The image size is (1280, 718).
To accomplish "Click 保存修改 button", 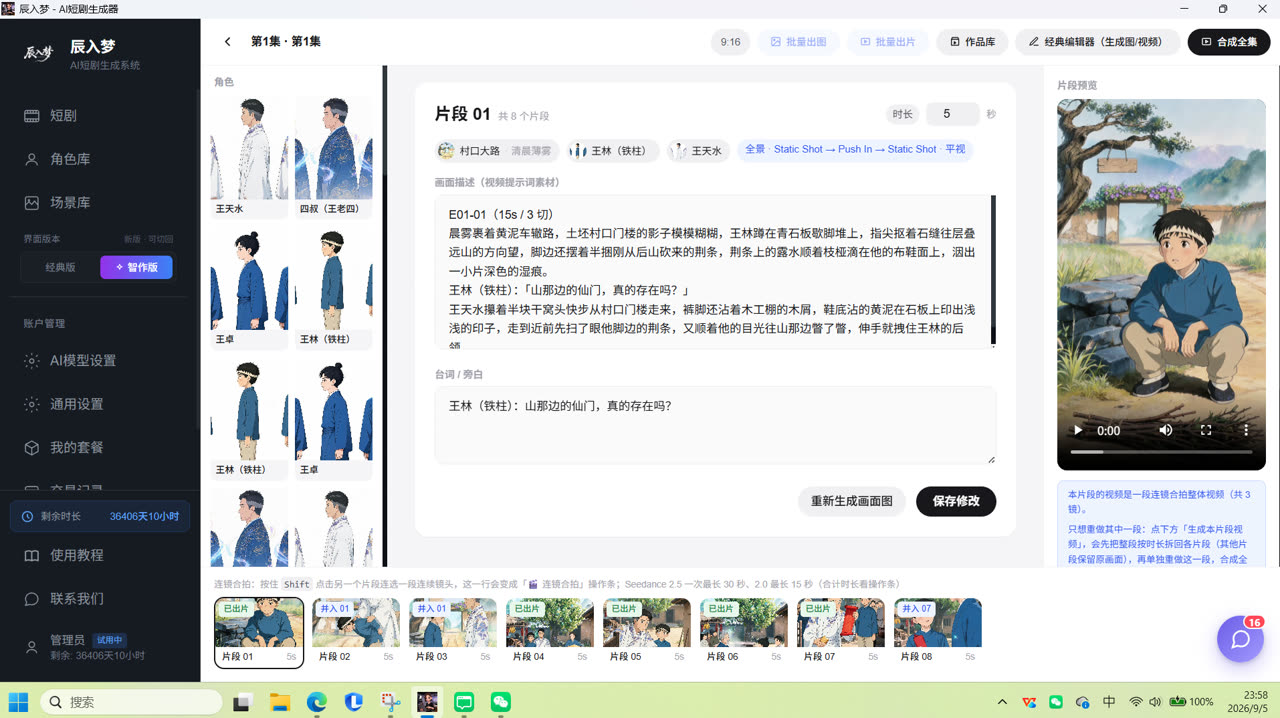I will [956, 501].
